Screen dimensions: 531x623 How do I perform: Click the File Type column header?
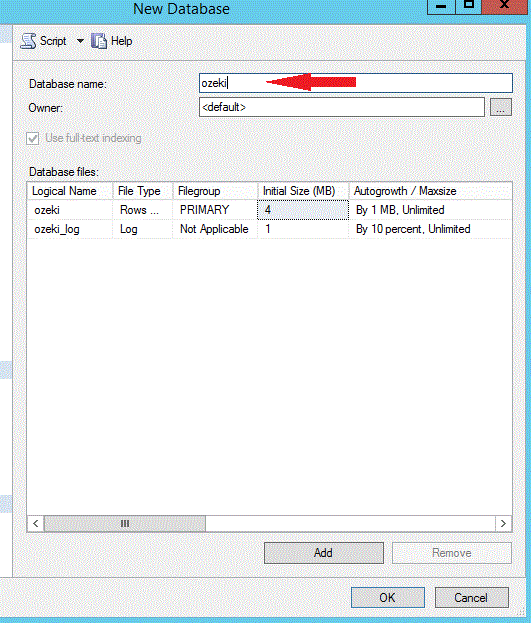coord(143,191)
